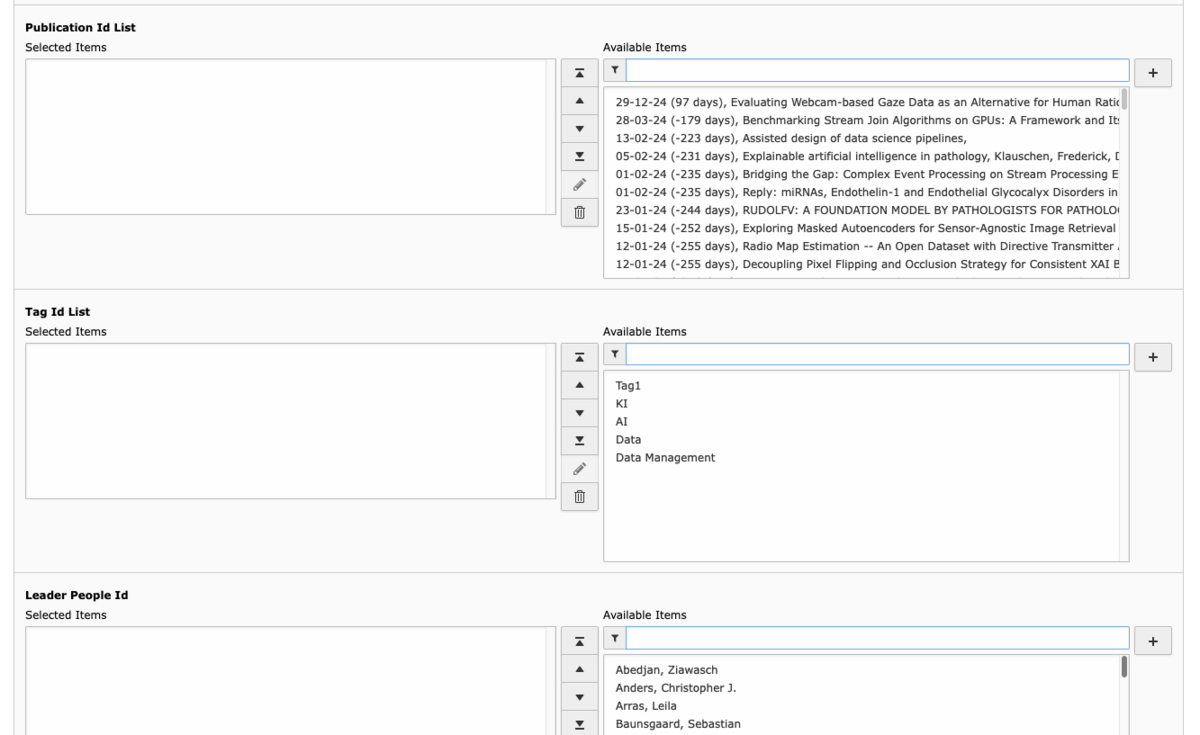1200x735 pixels.
Task: Click the publication available items scrollbar
Action: pos(1124,99)
